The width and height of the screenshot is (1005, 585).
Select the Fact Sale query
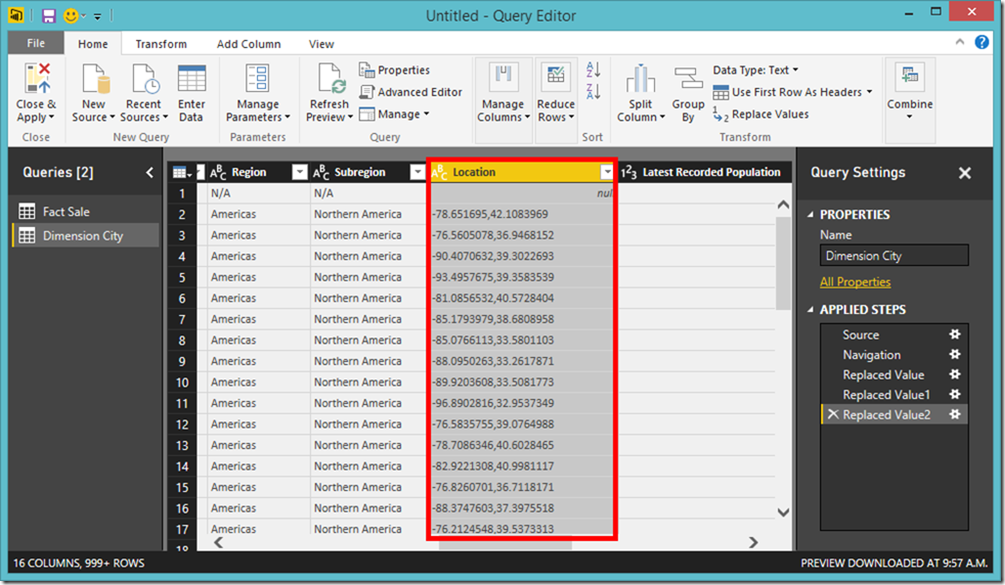click(86, 211)
